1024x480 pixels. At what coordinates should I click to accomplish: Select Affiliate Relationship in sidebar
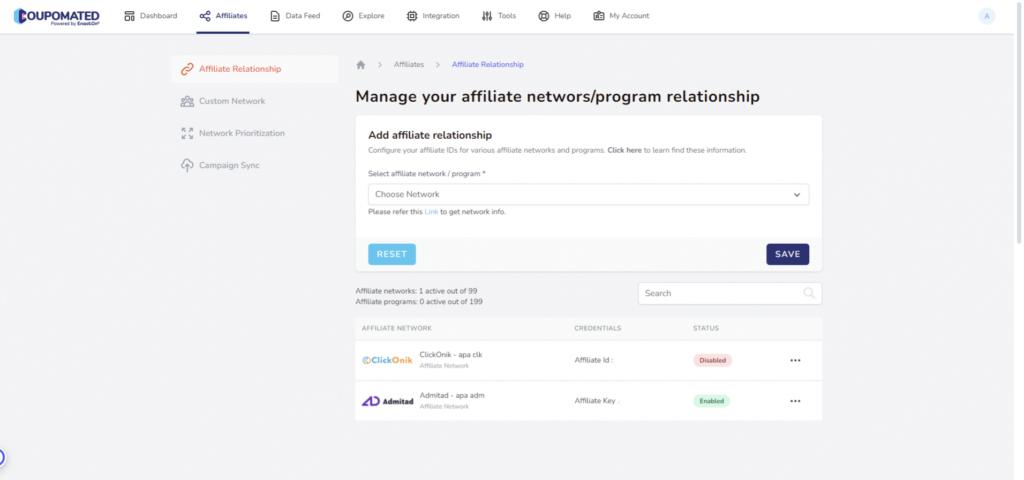tap(255, 69)
